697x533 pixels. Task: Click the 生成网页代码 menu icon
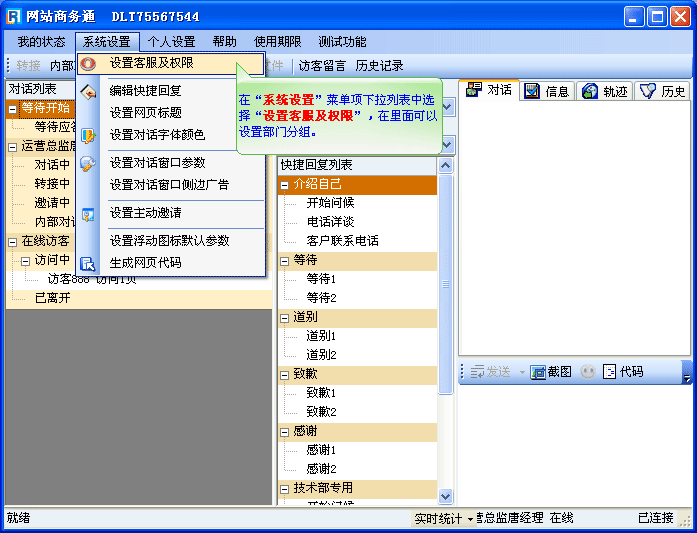tap(89, 263)
